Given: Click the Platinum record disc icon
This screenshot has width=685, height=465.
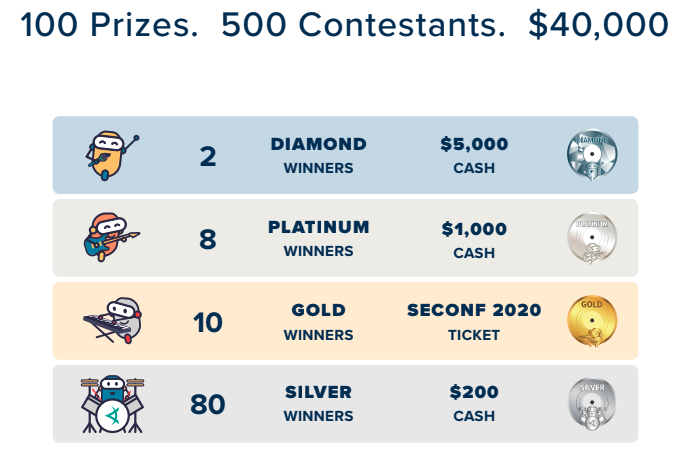Looking at the screenshot, I should (591, 238).
